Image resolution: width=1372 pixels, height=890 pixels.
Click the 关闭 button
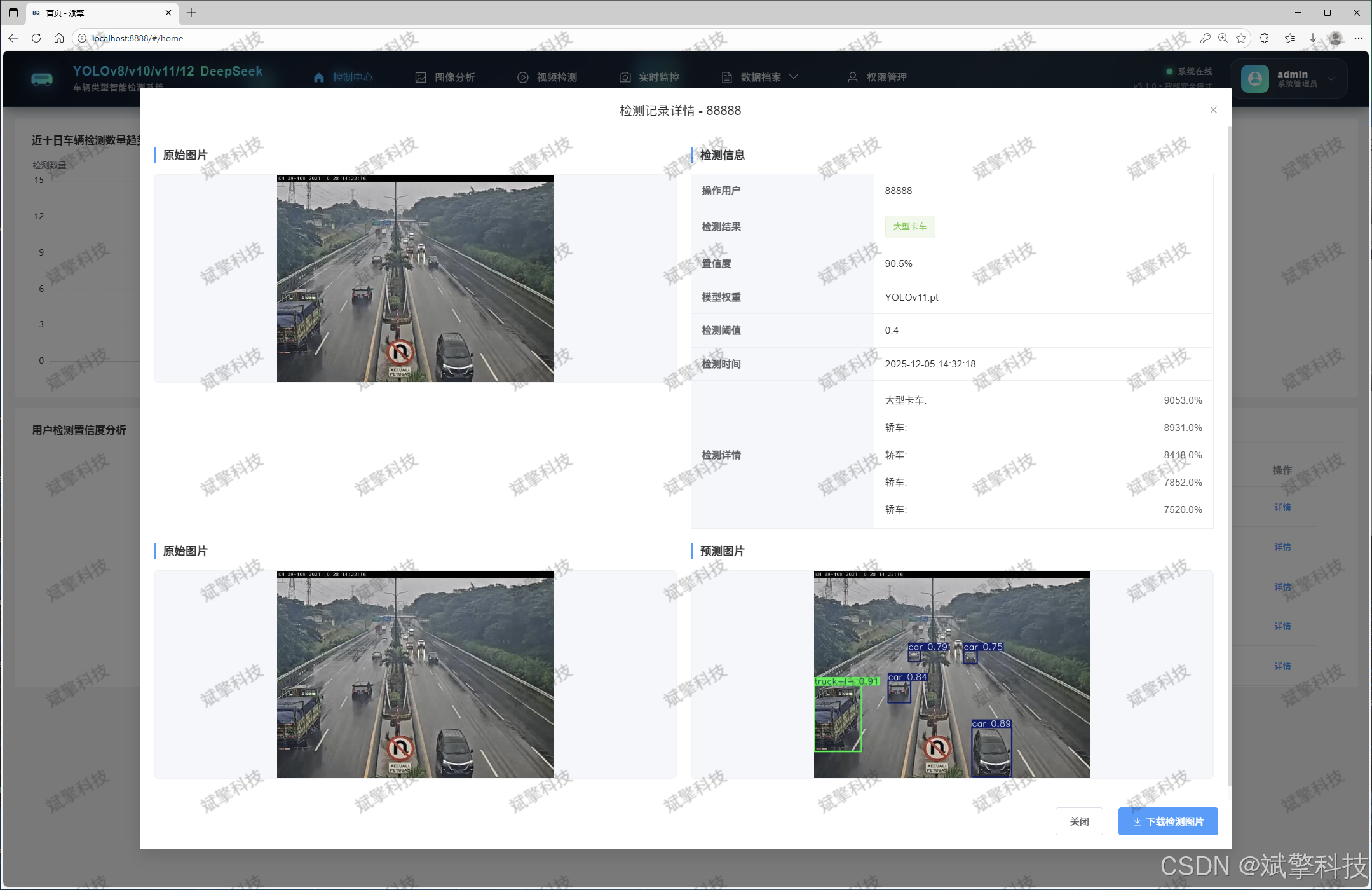pos(1078,821)
